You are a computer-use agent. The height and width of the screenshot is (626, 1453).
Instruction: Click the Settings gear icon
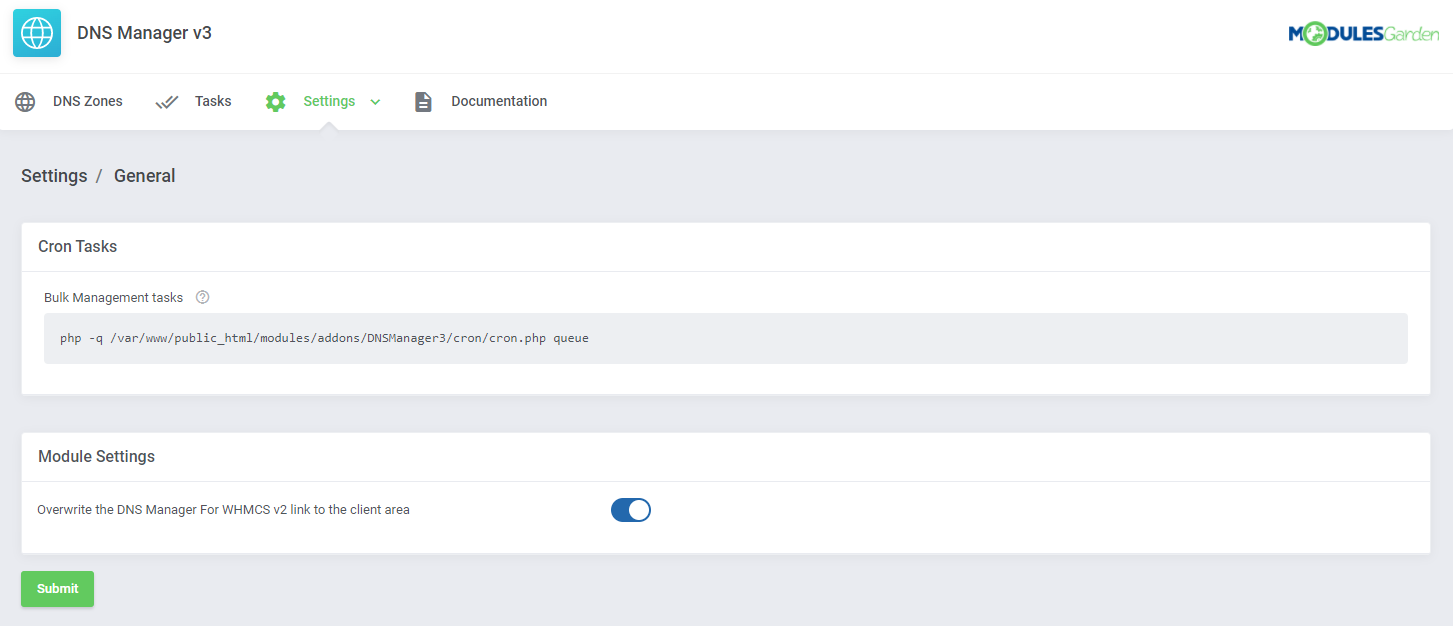[276, 102]
